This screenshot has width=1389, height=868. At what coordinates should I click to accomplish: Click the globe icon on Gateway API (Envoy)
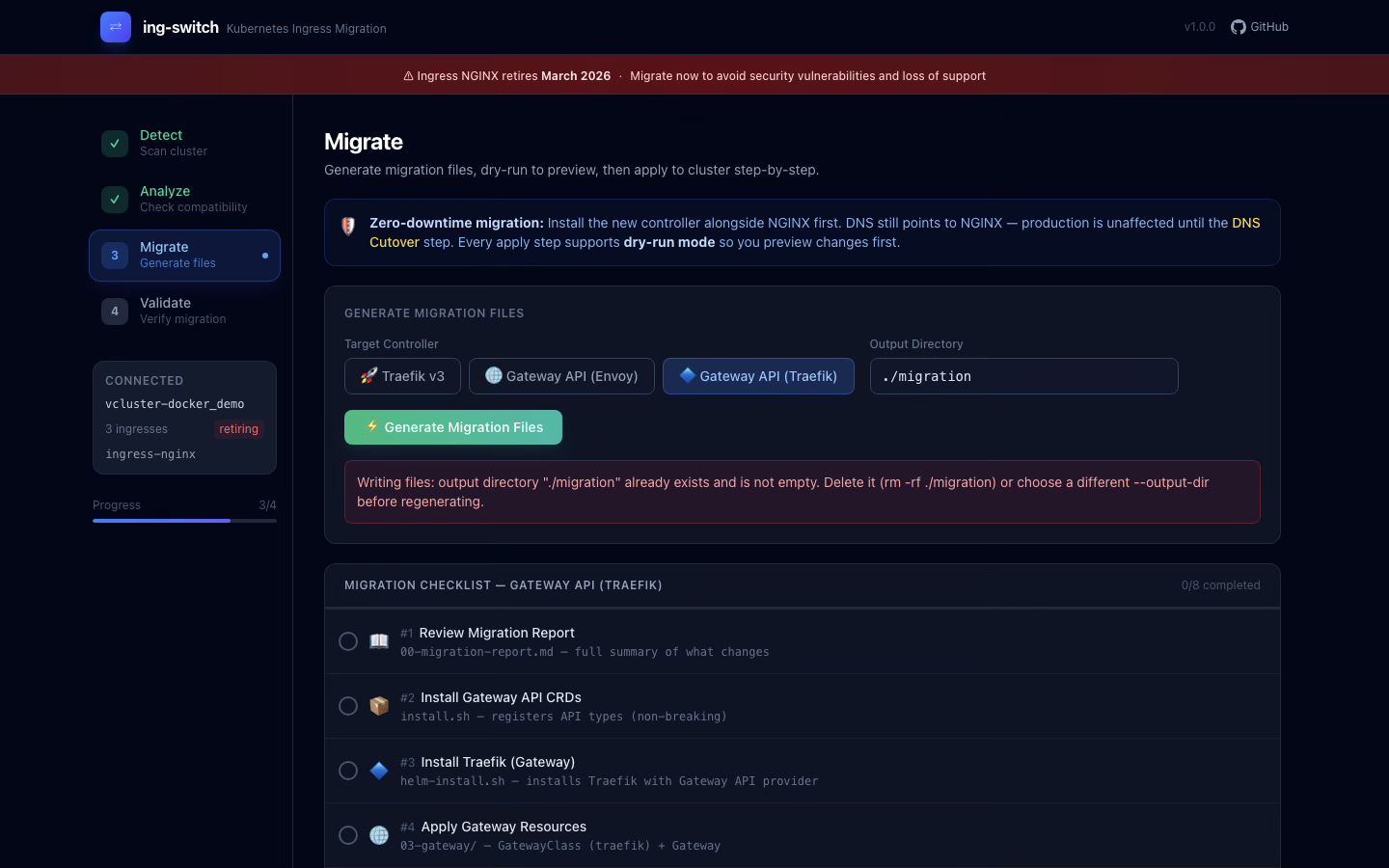click(494, 375)
